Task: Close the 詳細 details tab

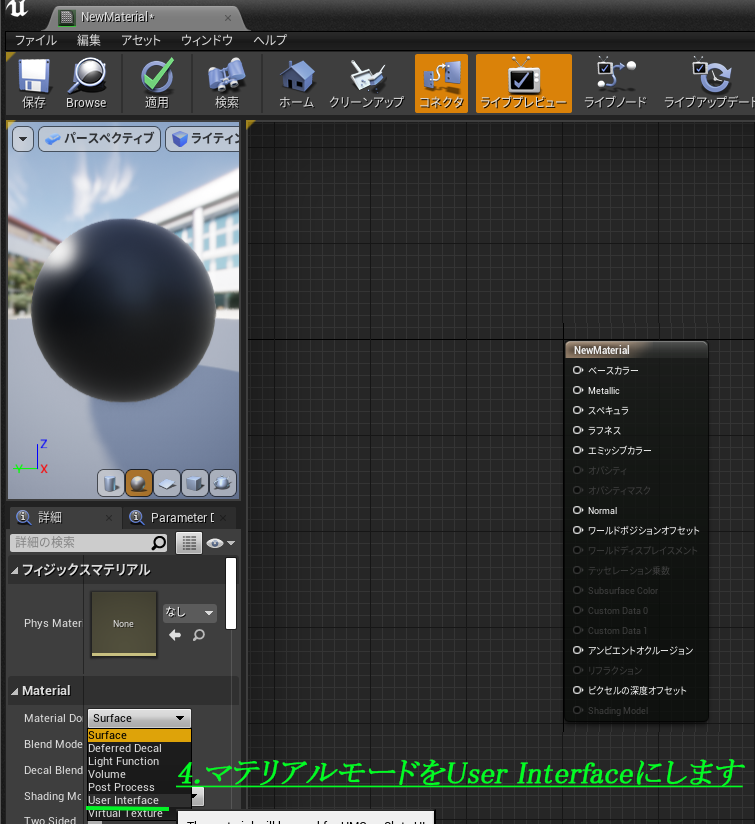Action: (109, 518)
